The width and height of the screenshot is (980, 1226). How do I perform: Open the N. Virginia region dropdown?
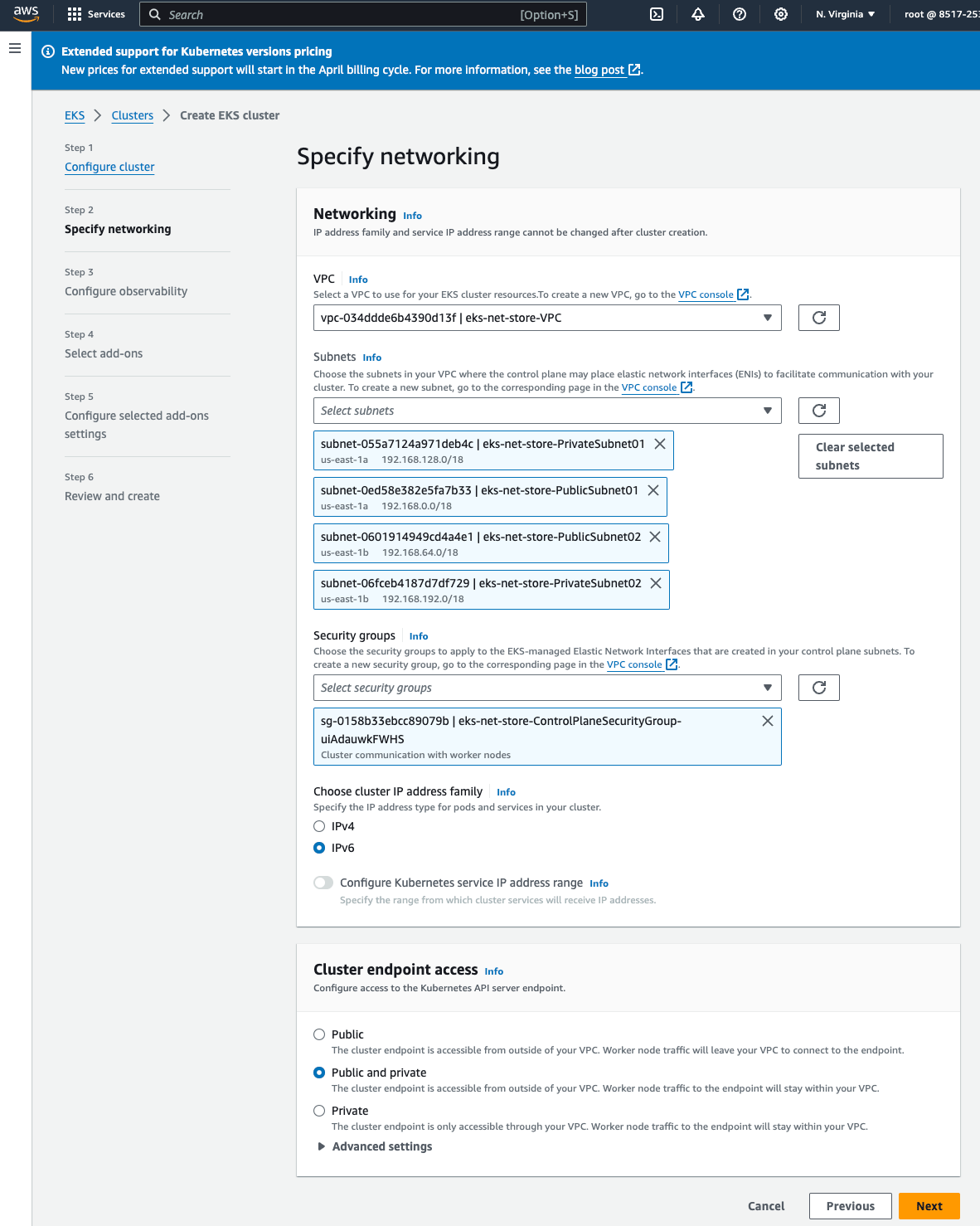[845, 14]
